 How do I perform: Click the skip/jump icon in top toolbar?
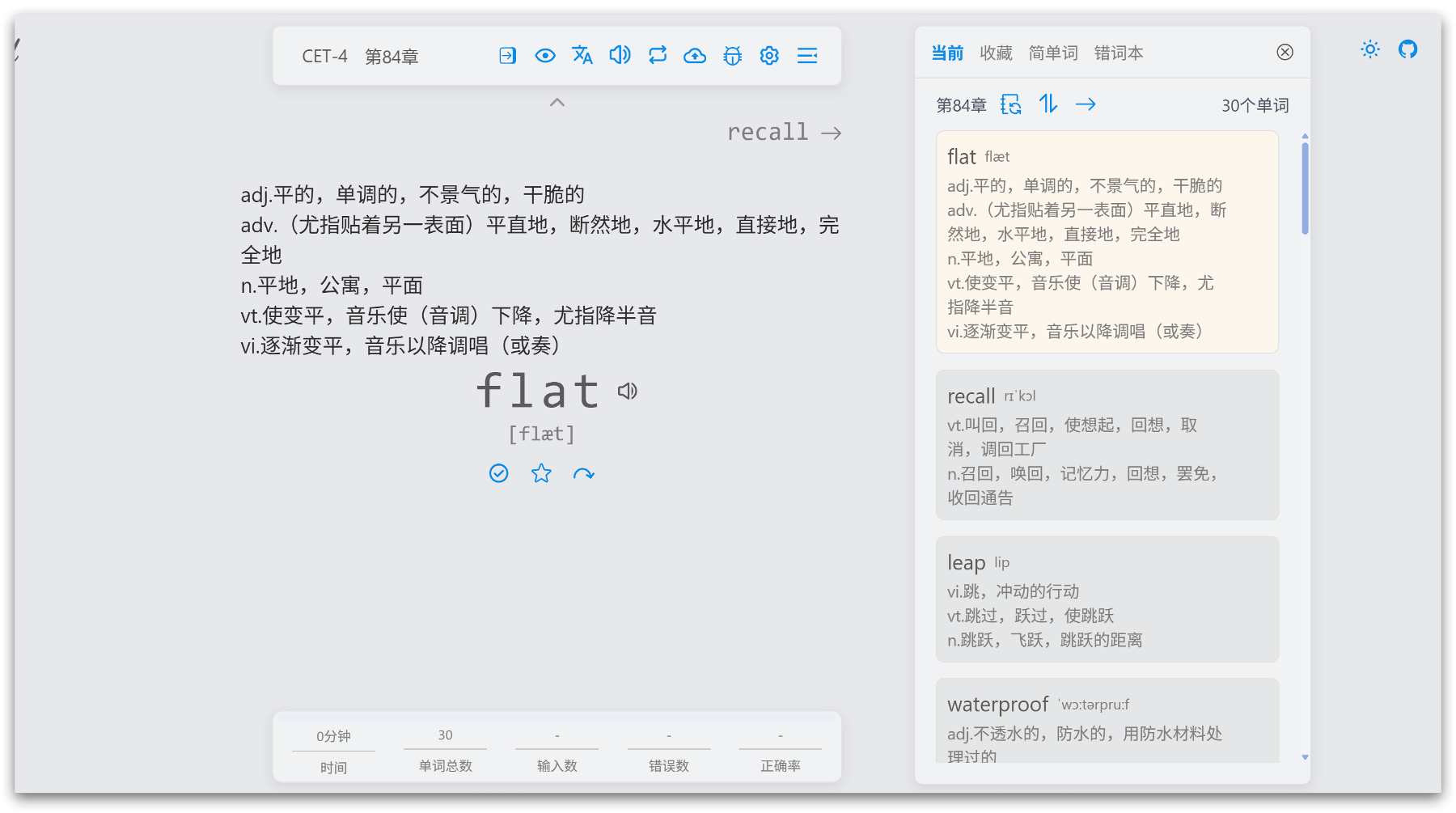tap(507, 56)
